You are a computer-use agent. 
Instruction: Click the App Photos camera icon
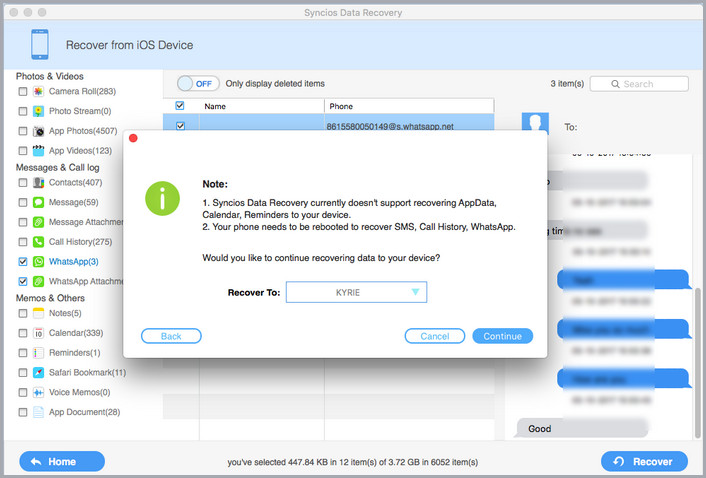38,131
